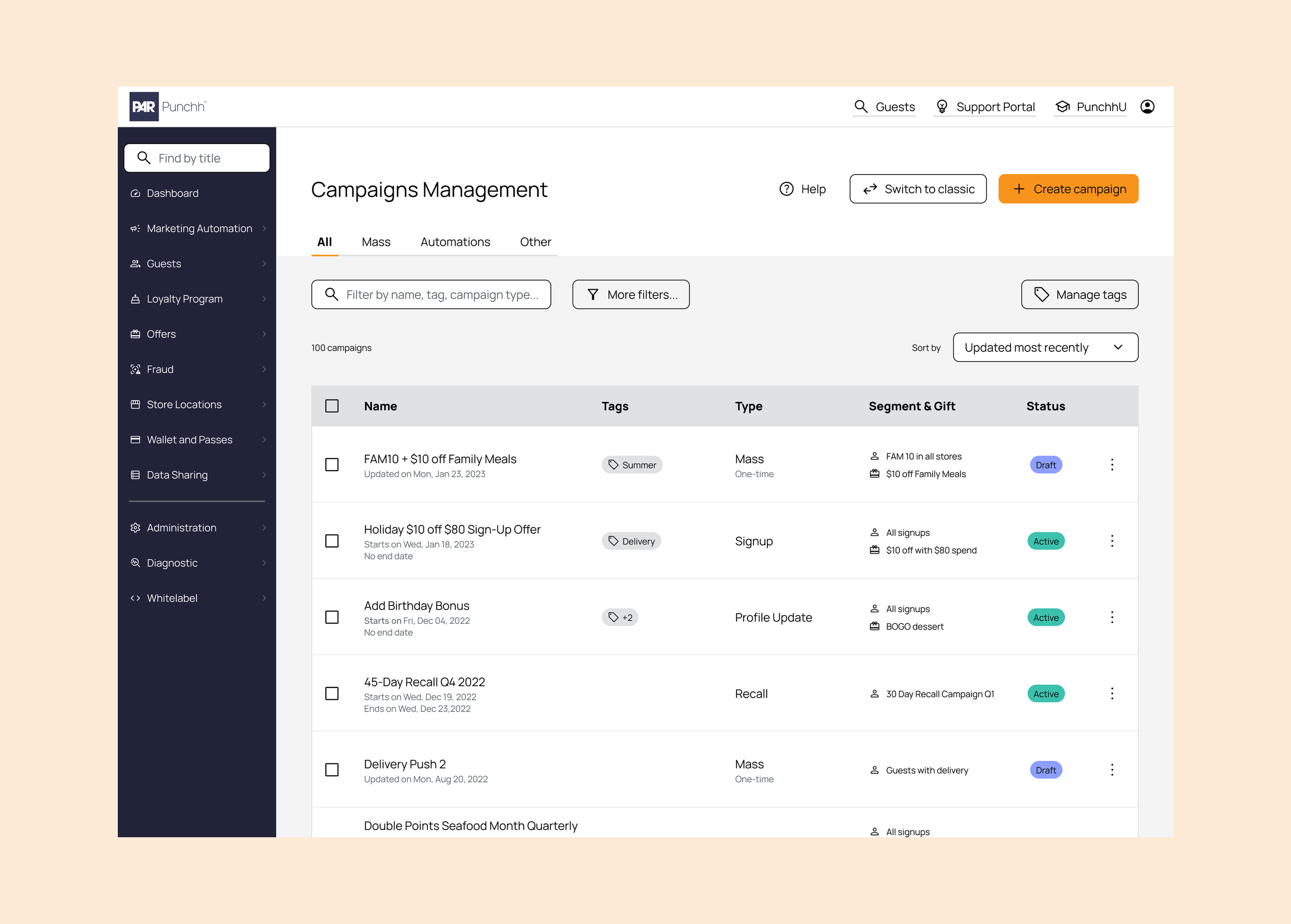Select the Delivery Push 2 row checkbox

(x=332, y=769)
